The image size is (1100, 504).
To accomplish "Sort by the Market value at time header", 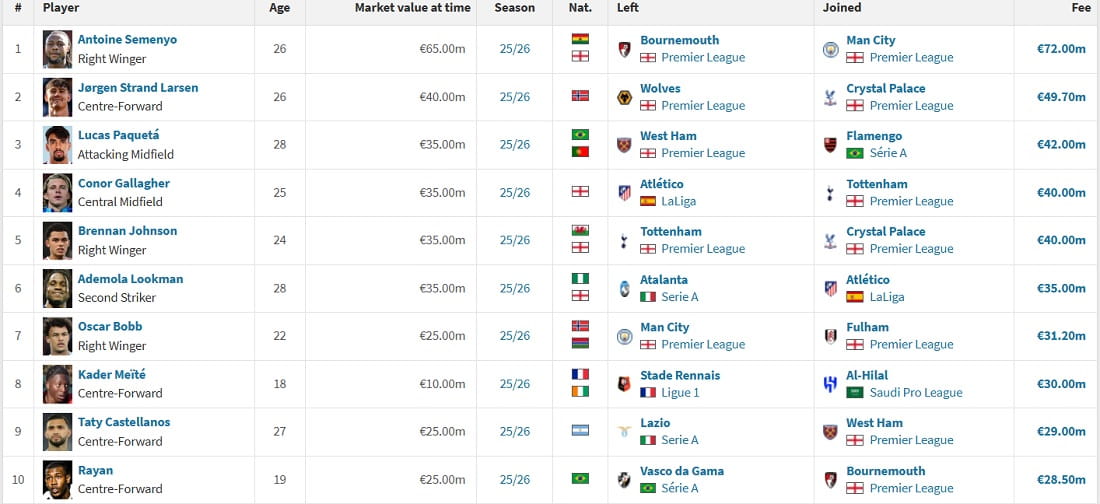I will click(x=412, y=8).
